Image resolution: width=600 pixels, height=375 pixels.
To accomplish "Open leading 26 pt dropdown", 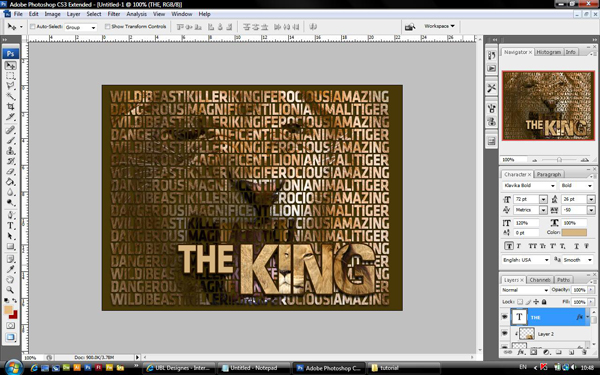I will pos(591,199).
